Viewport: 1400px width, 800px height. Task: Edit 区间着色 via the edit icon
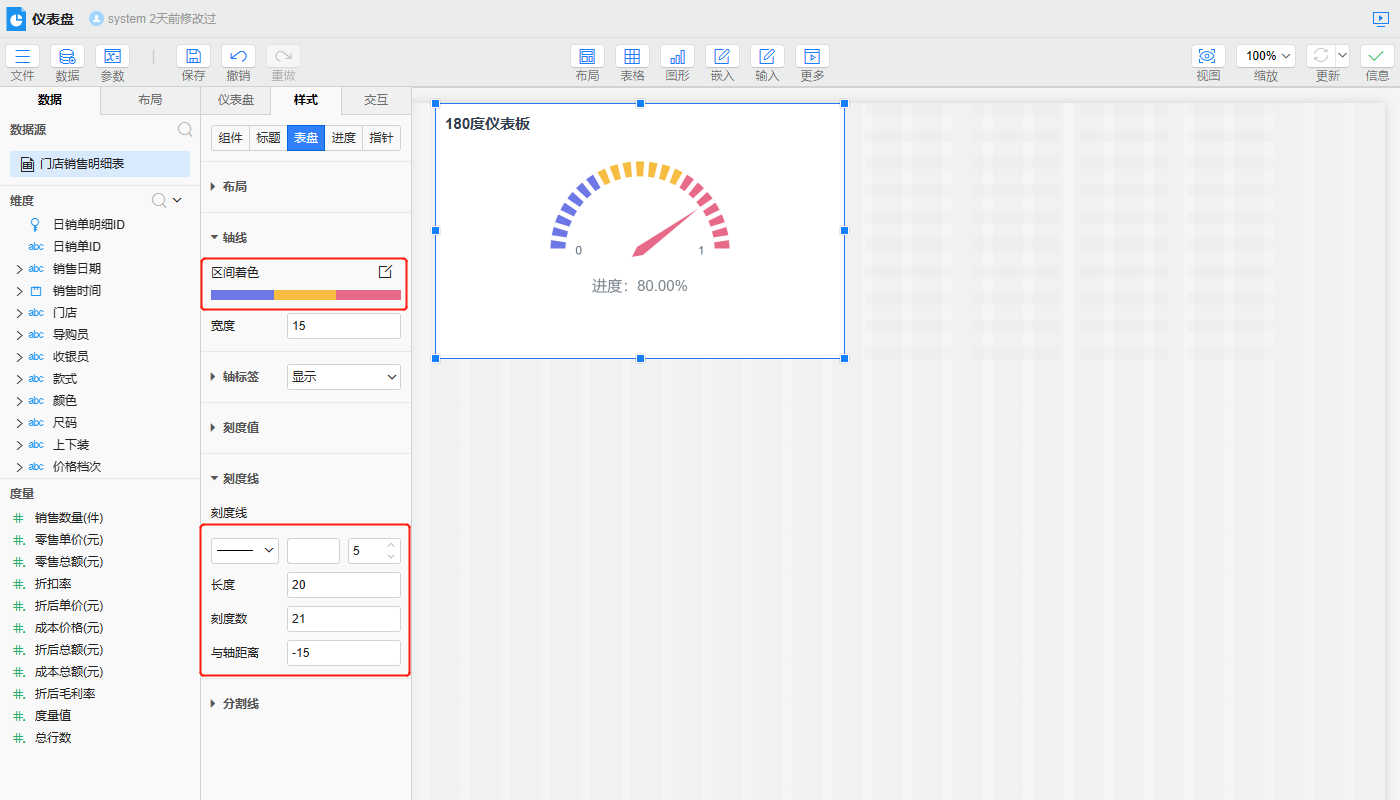tap(385, 272)
